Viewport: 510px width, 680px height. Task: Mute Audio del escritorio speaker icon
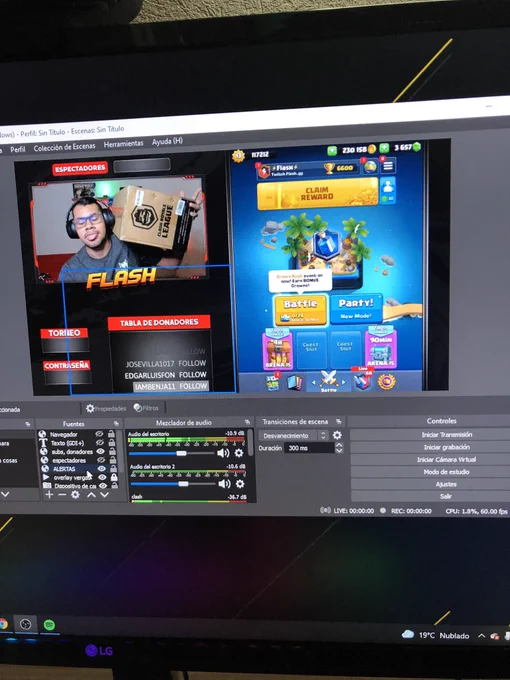tap(223, 453)
